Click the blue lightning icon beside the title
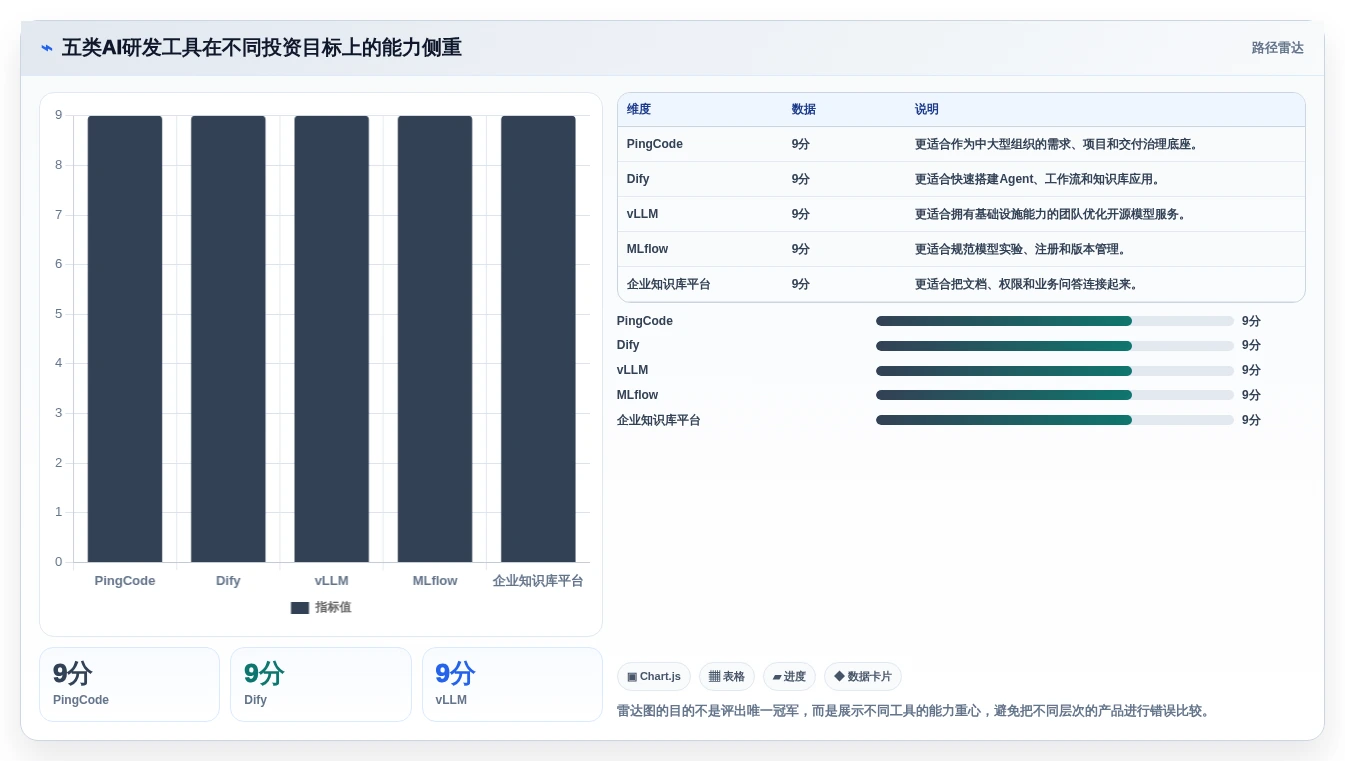 [47, 48]
